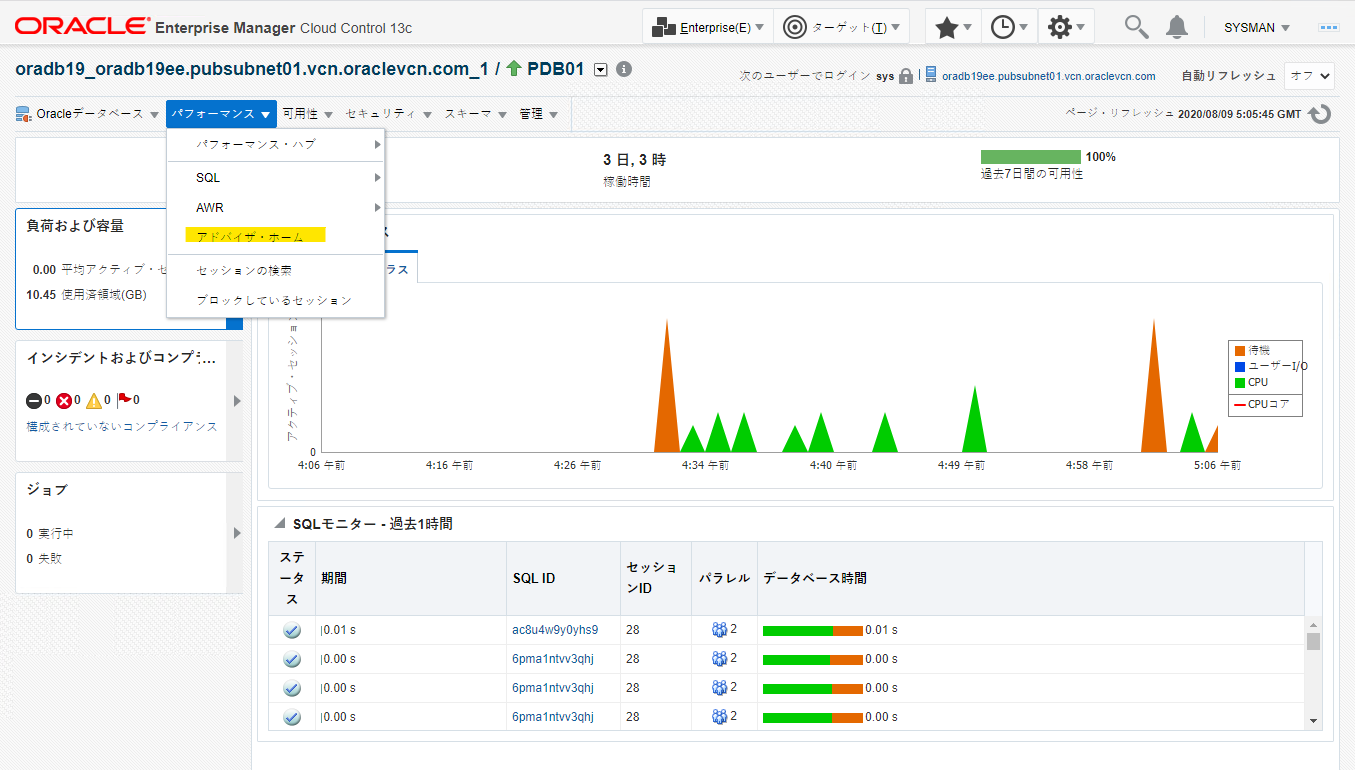The height and width of the screenshot is (770, 1355).
Task: Open the PDB01 target dropdown arrow
Action: [x=600, y=69]
